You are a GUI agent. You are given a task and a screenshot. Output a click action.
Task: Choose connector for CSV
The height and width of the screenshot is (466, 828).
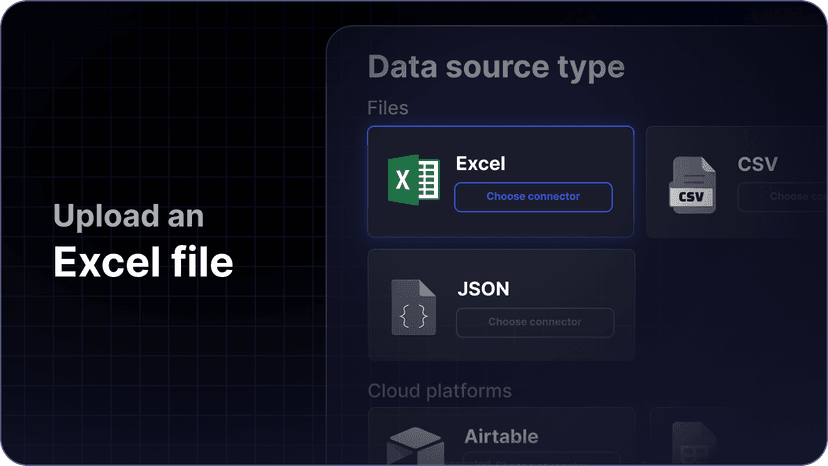coord(783,197)
